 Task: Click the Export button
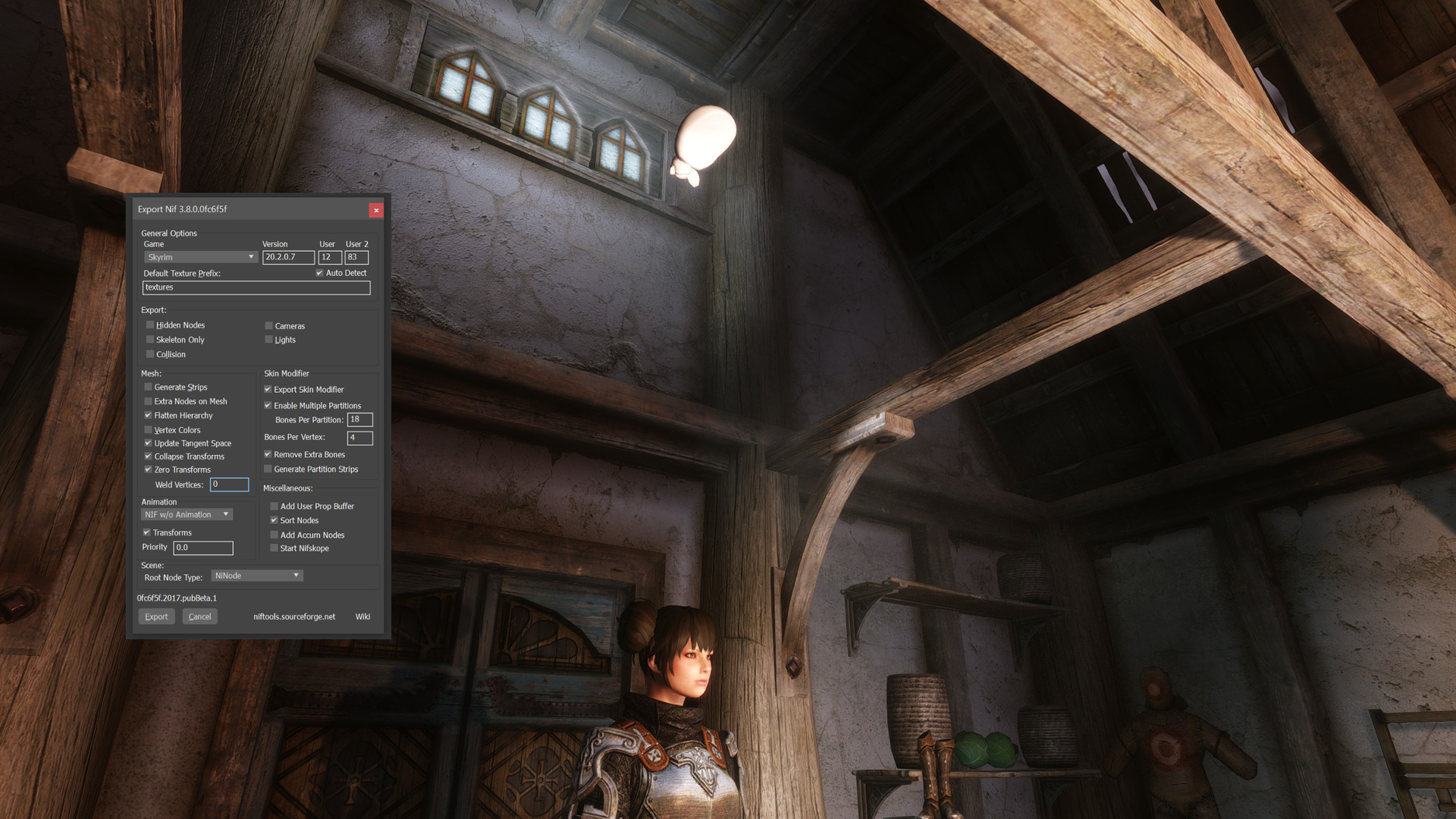click(156, 617)
